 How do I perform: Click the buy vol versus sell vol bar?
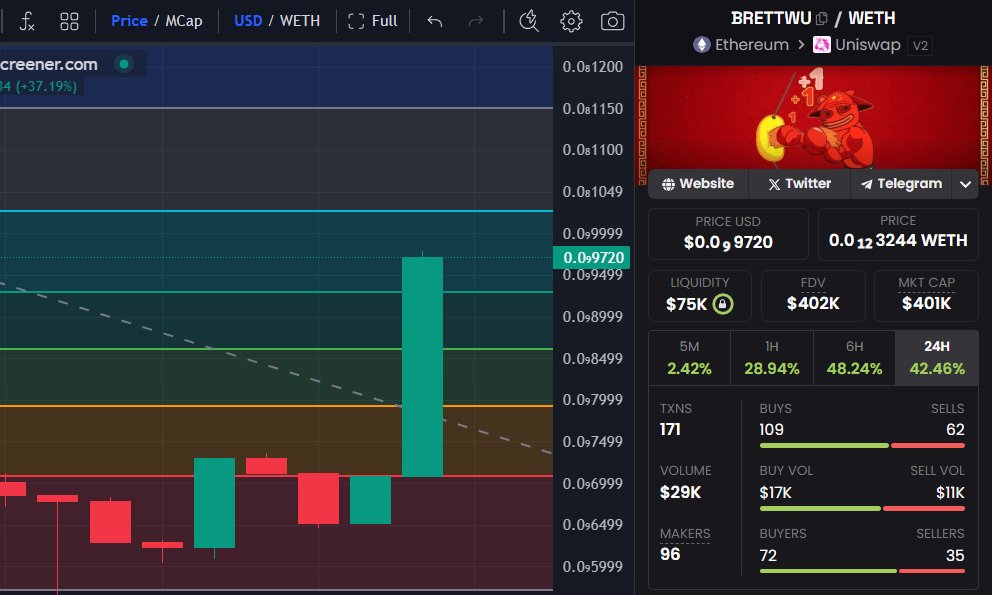(862, 508)
